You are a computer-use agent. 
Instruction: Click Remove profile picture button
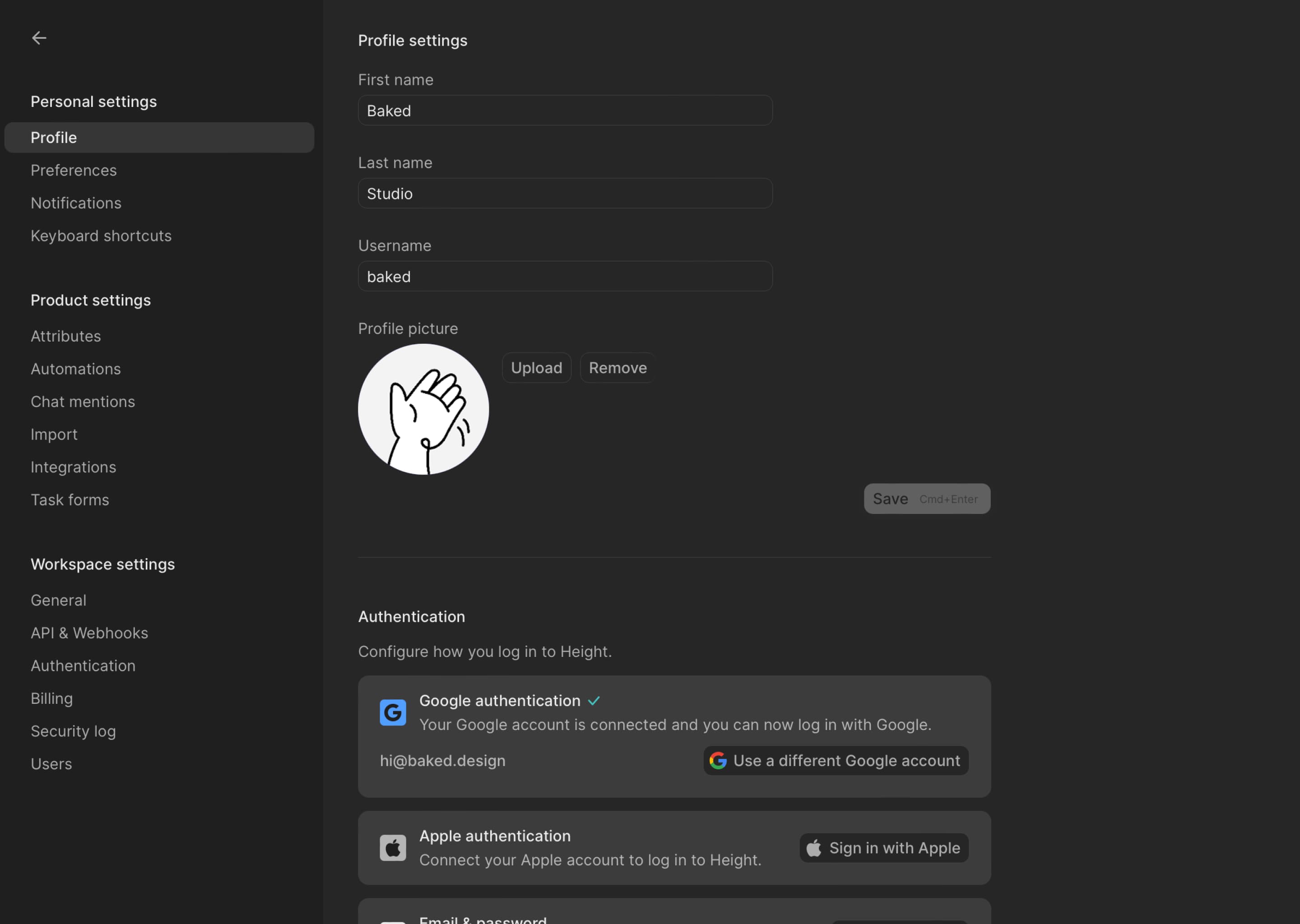pyautogui.click(x=617, y=367)
